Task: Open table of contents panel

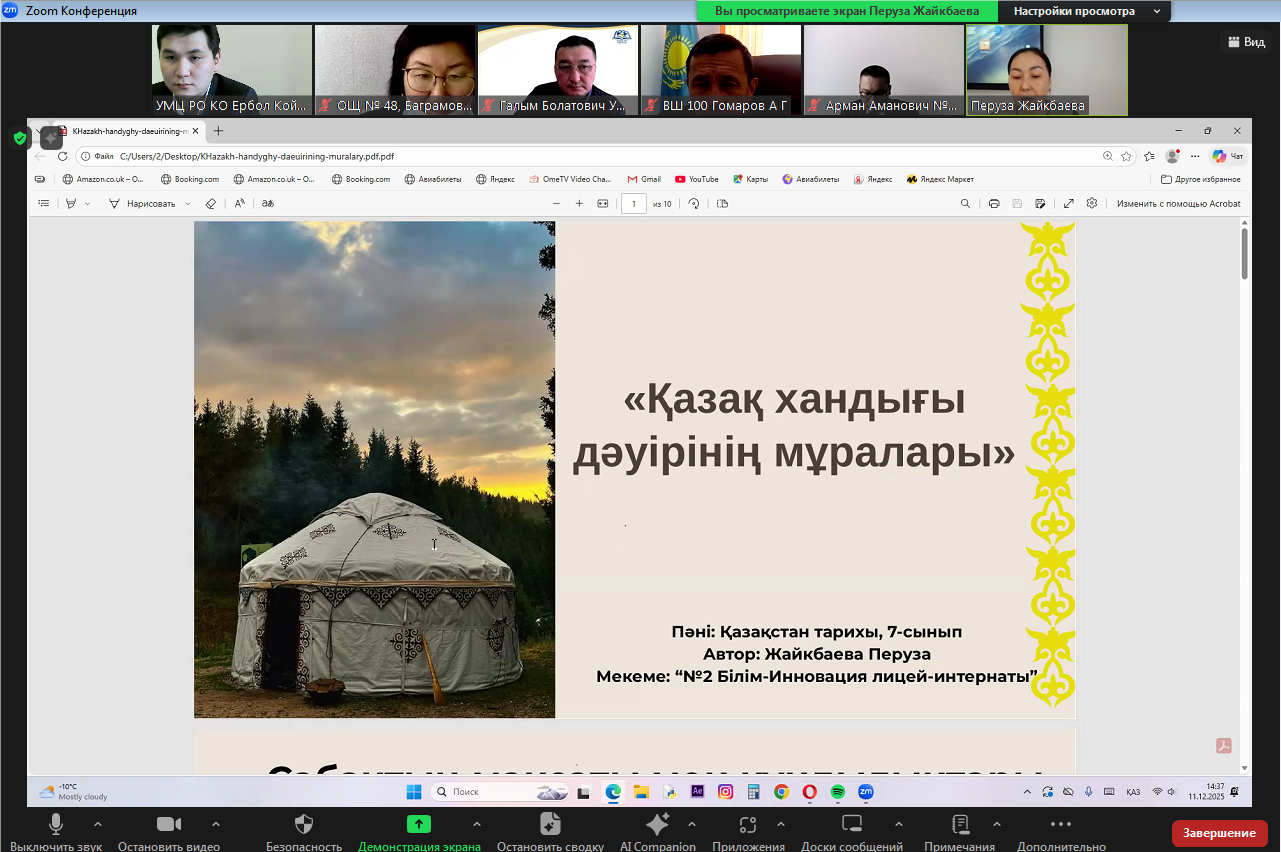Action: [x=43, y=203]
